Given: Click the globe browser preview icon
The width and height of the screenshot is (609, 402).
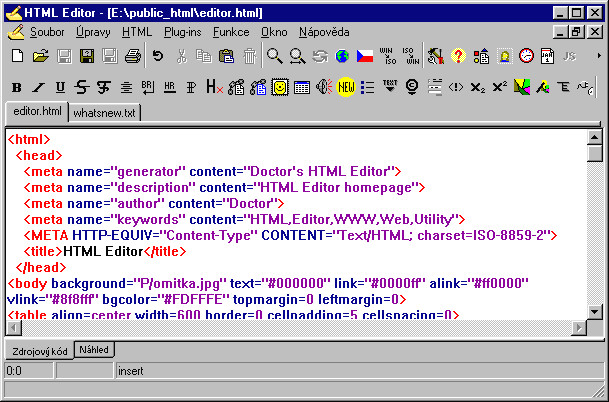Looking at the screenshot, I should 342,56.
